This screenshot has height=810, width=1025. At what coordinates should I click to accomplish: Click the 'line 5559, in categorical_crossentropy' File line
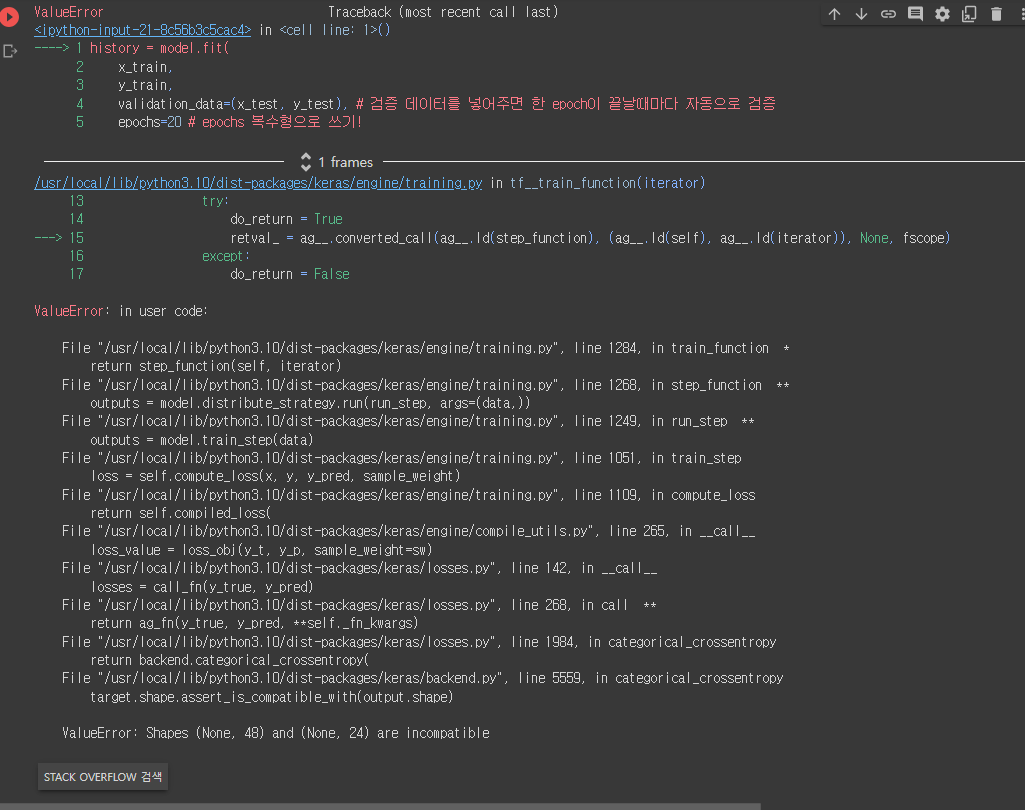(x=422, y=679)
